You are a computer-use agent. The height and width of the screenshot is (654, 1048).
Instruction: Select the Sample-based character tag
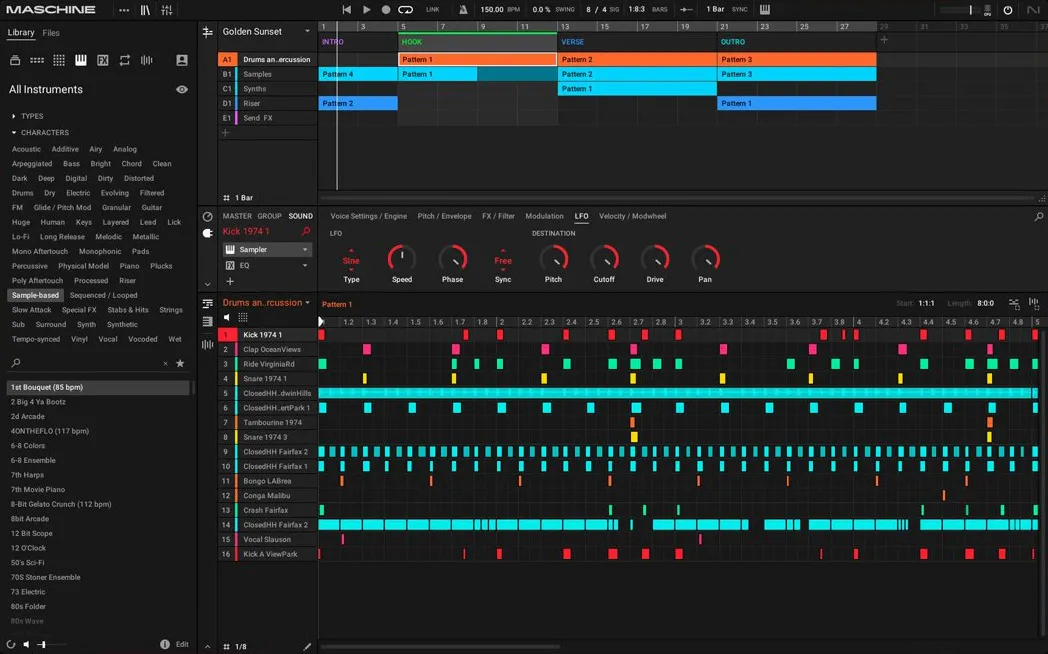[35, 295]
